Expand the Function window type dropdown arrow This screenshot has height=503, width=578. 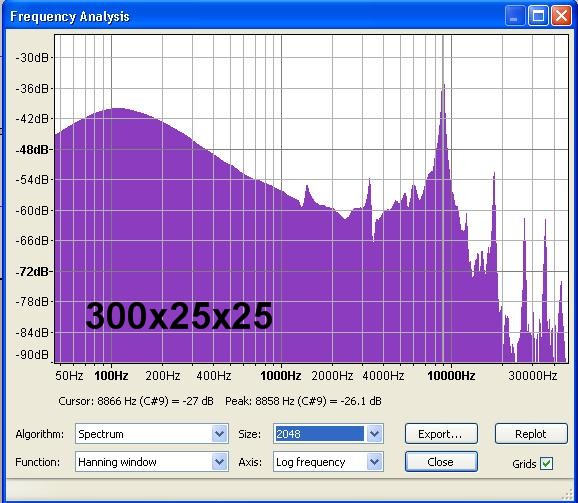pos(219,462)
